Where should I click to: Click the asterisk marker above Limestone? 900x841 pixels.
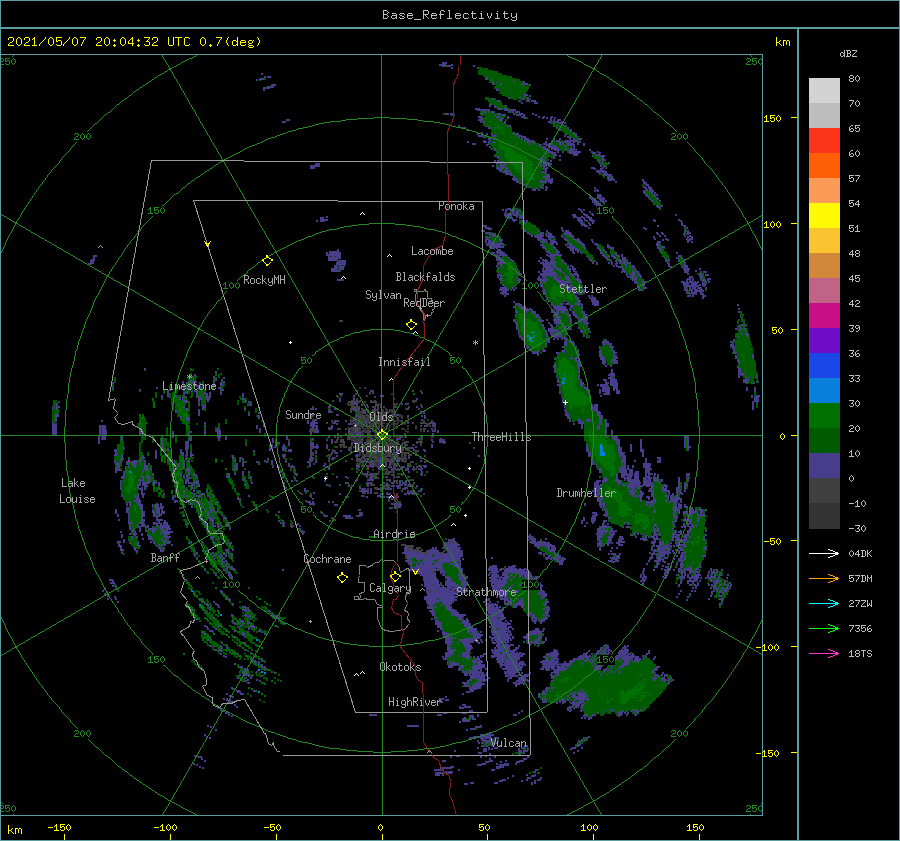tap(190, 377)
